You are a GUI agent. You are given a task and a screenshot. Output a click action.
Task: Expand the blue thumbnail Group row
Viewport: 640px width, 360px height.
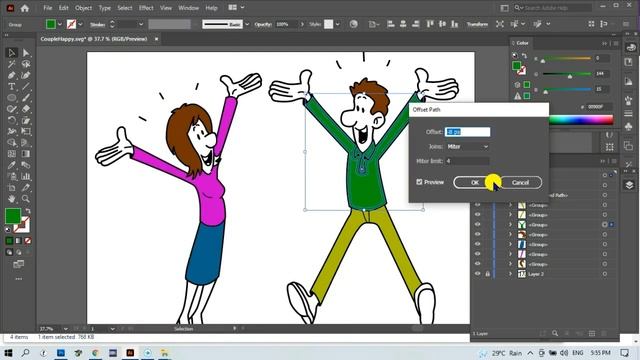510,244
